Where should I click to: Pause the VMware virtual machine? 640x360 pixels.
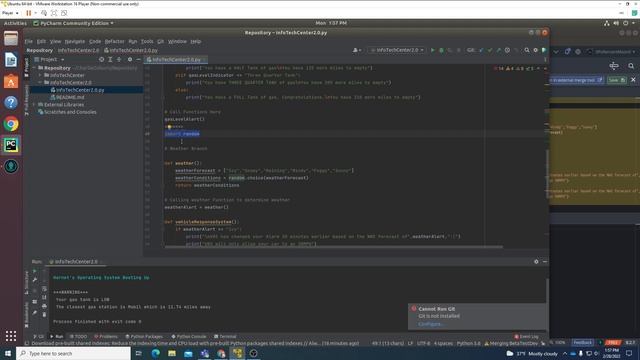[x=29, y=13]
